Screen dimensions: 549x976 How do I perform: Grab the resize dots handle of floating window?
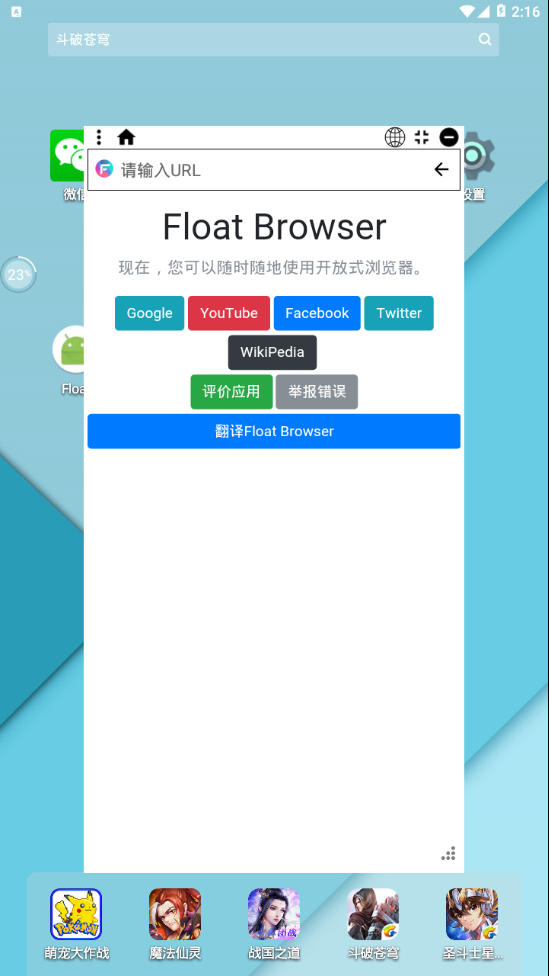click(448, 853)
